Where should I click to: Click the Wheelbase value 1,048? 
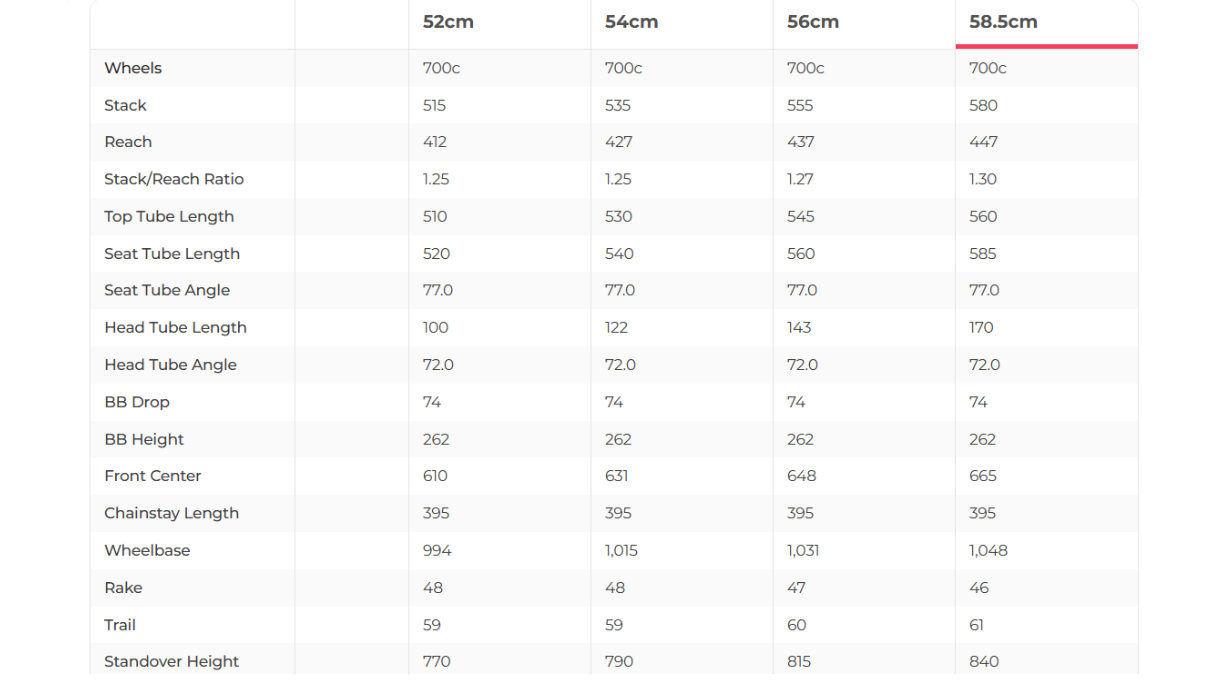[x=988, y=550]
